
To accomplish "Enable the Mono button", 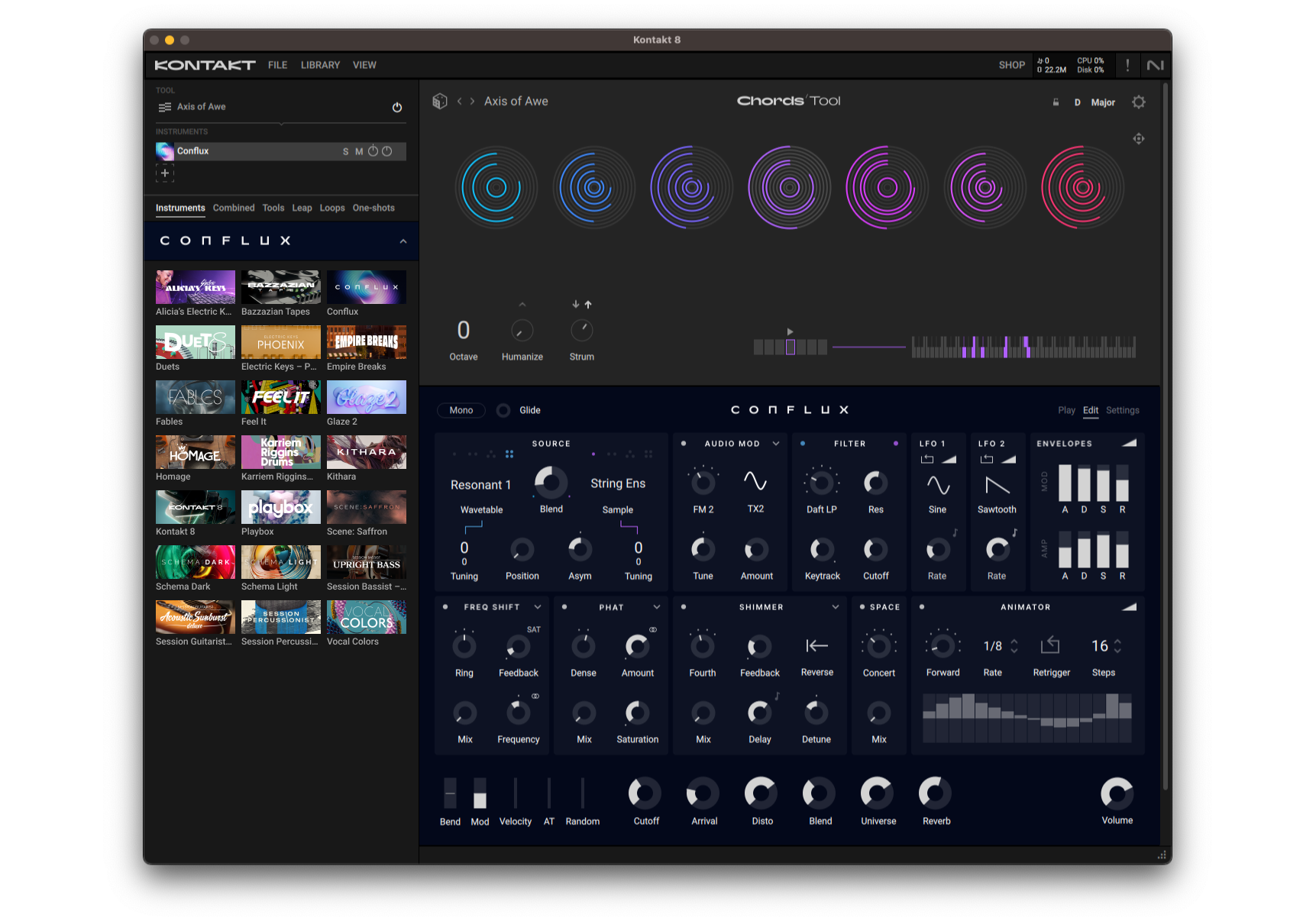I will click(461, 411).
